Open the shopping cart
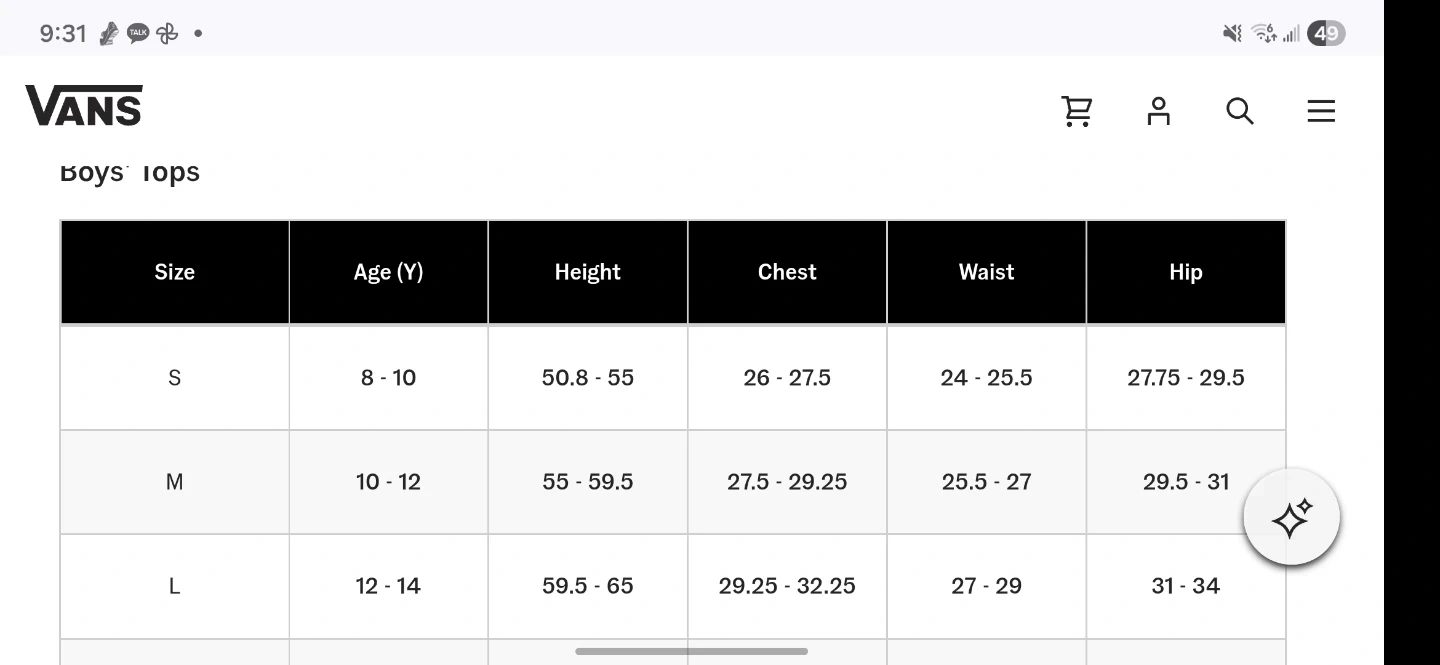The height and width of the screenshot is (665, 1440). (1076, 111)
